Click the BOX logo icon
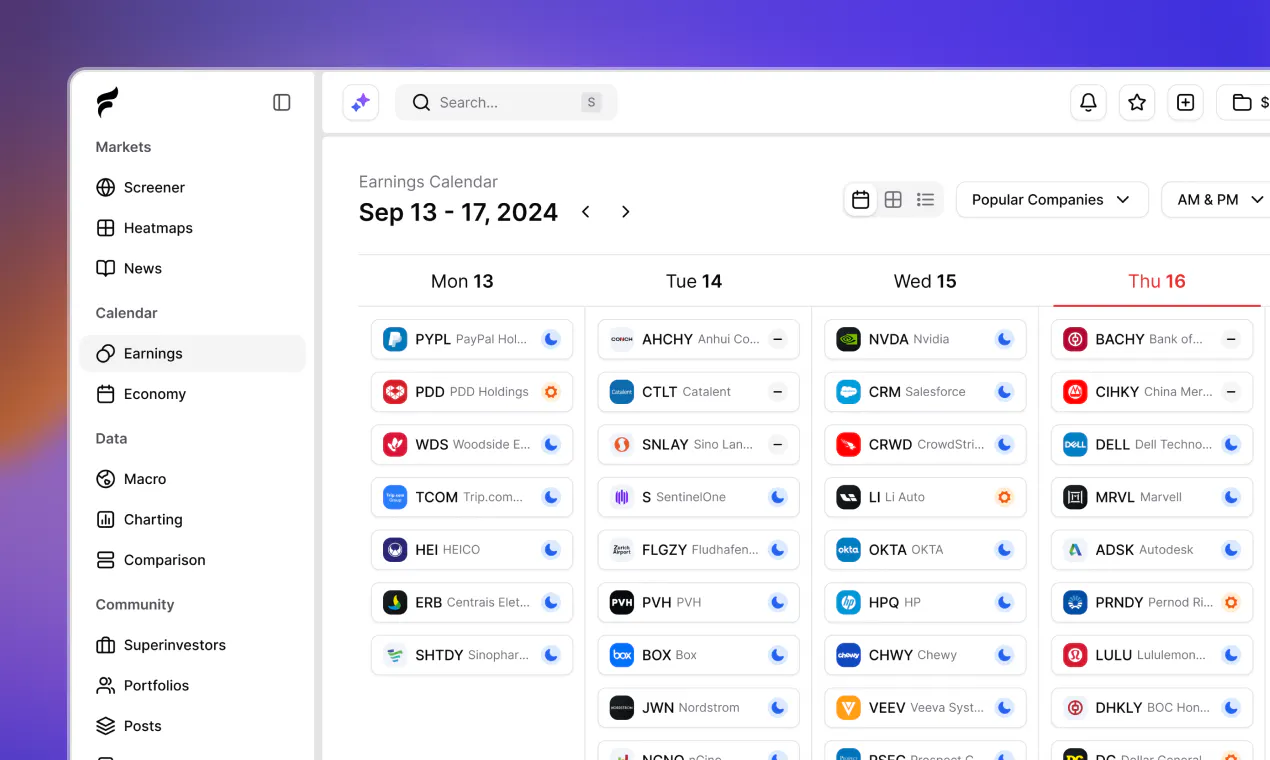 click(622, 655)
